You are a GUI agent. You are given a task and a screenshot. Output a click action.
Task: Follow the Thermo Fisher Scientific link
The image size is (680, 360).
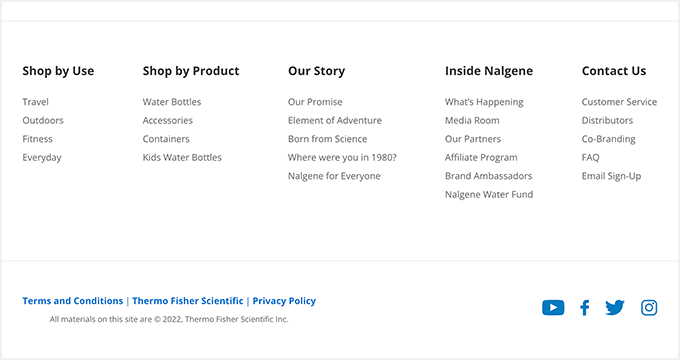pyautogui.click(x=188, y=301)
